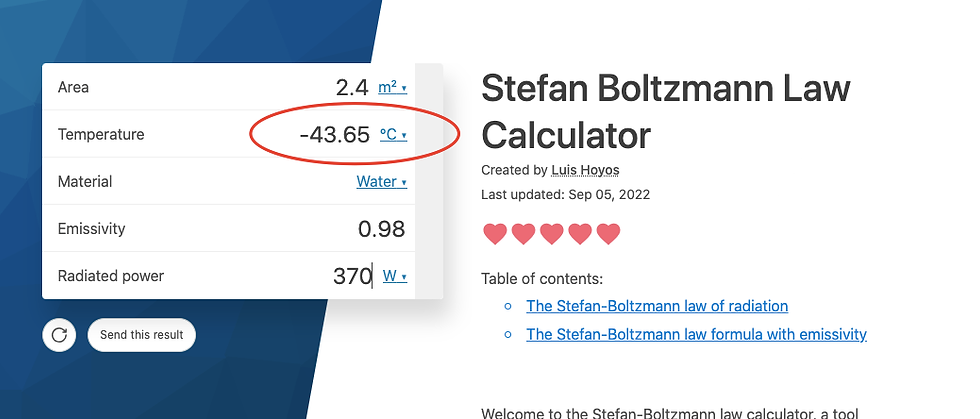Click the Send this result button
The width and height of the screenshot is (980, 419).
pos(142,335)
